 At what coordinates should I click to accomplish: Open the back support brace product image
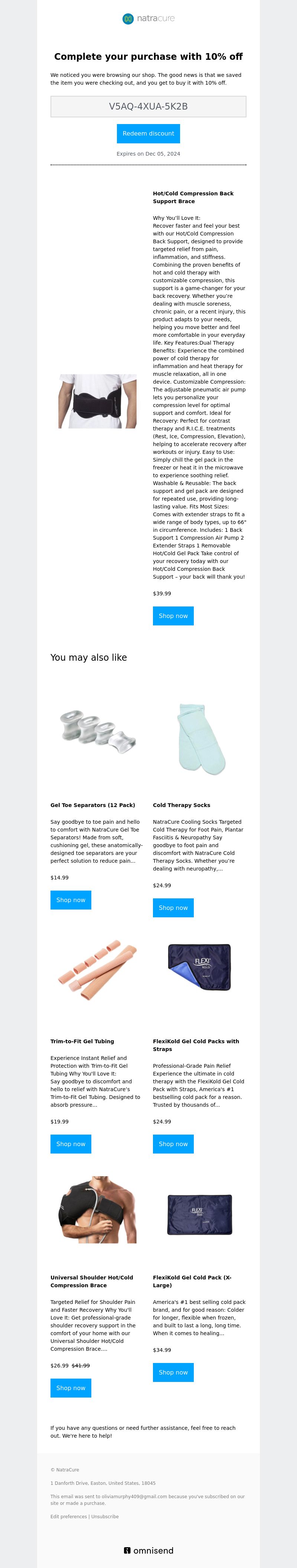pyautogui.click(x=97, y=401)
